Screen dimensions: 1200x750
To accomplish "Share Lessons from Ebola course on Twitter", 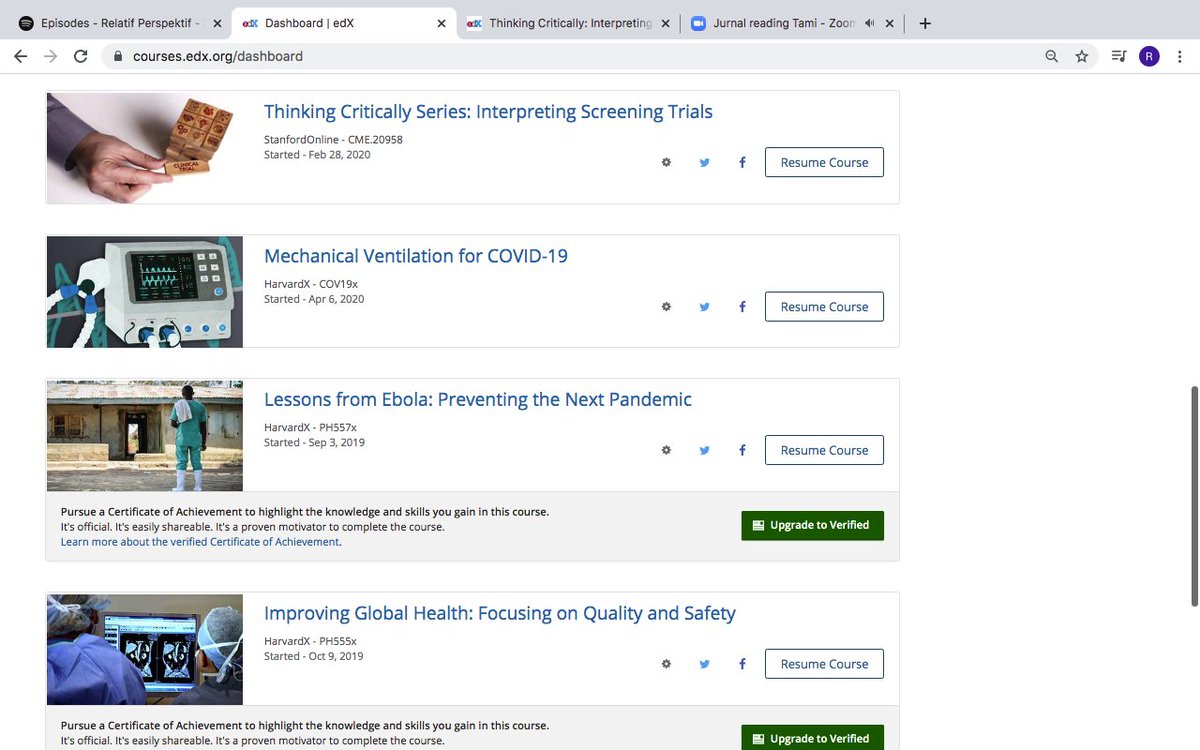I will 704,450.
